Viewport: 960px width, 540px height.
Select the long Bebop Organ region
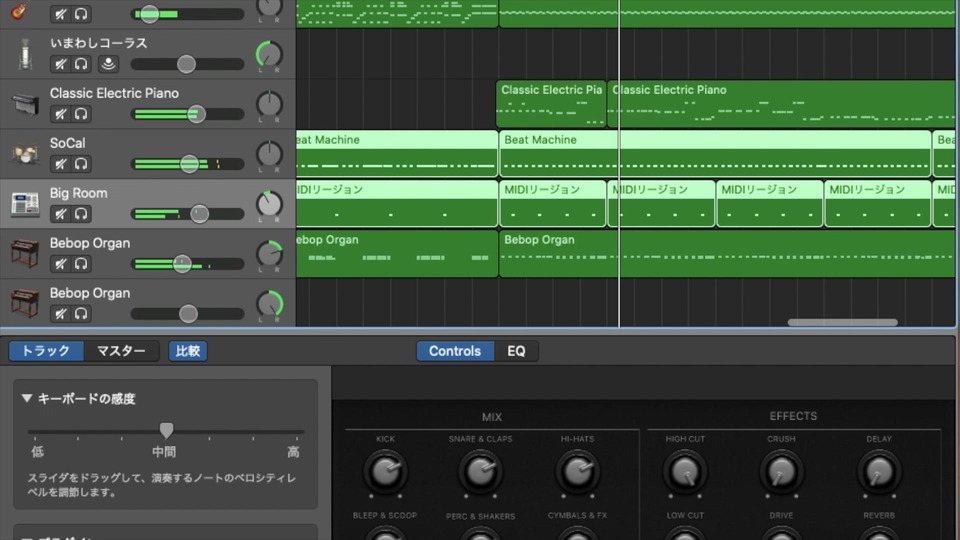coord(727,253)
